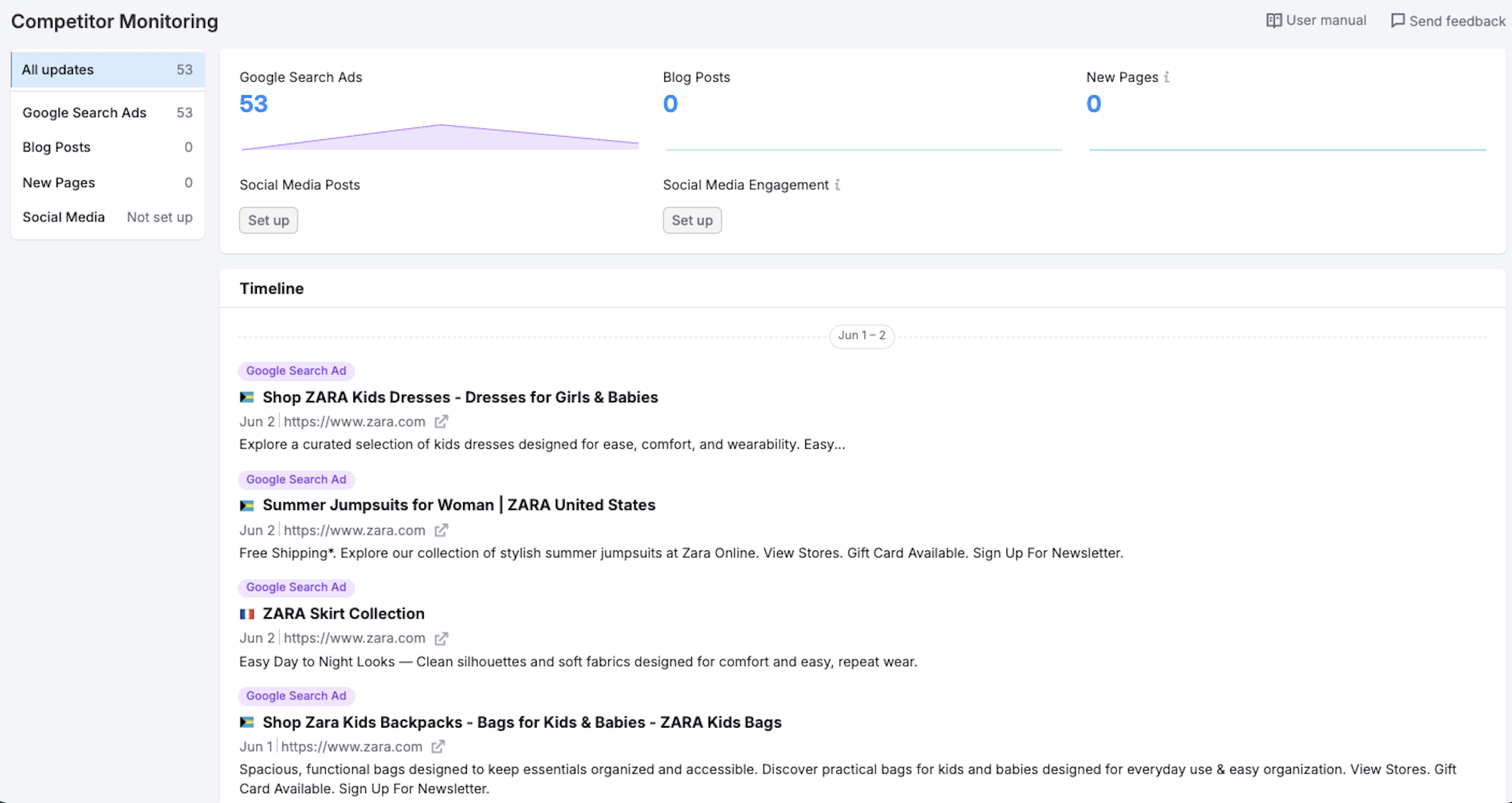Click the zara.com URL under Kids Backpacks ad

tap(352, 746)
